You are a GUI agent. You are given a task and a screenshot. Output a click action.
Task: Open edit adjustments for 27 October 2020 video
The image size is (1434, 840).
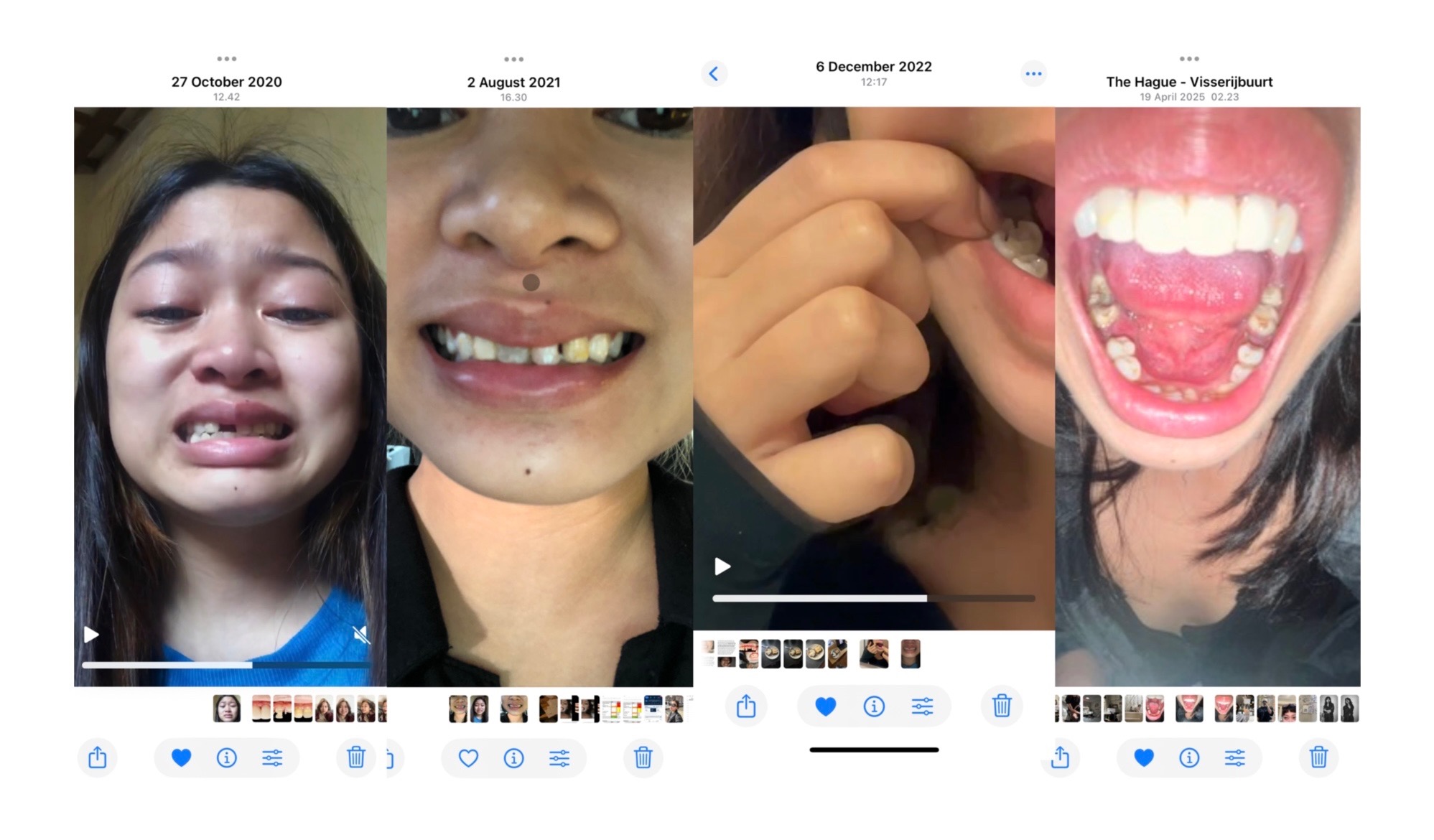(x=272, y=757)
